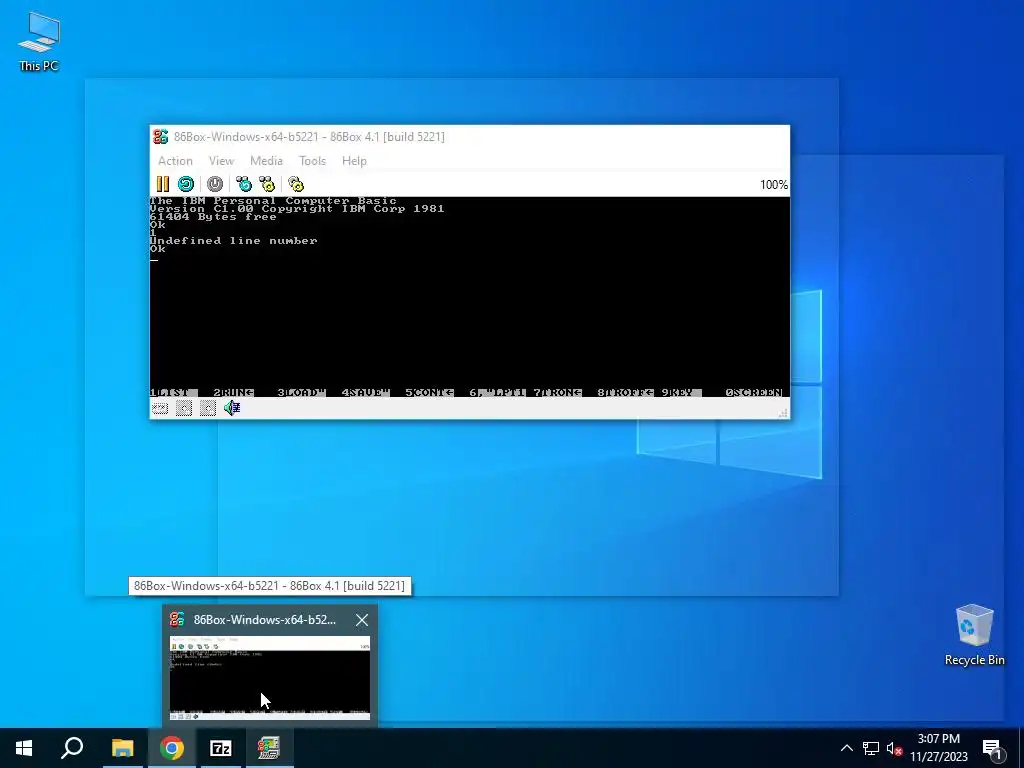Click the 4SAVE" function key label
Screen dimensions: 1024x768
click(365, 392)
